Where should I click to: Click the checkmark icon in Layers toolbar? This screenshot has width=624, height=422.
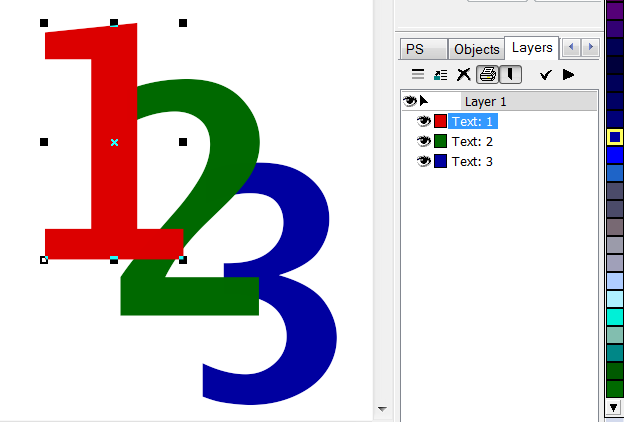pyautogui.click(x=545, y=74)
